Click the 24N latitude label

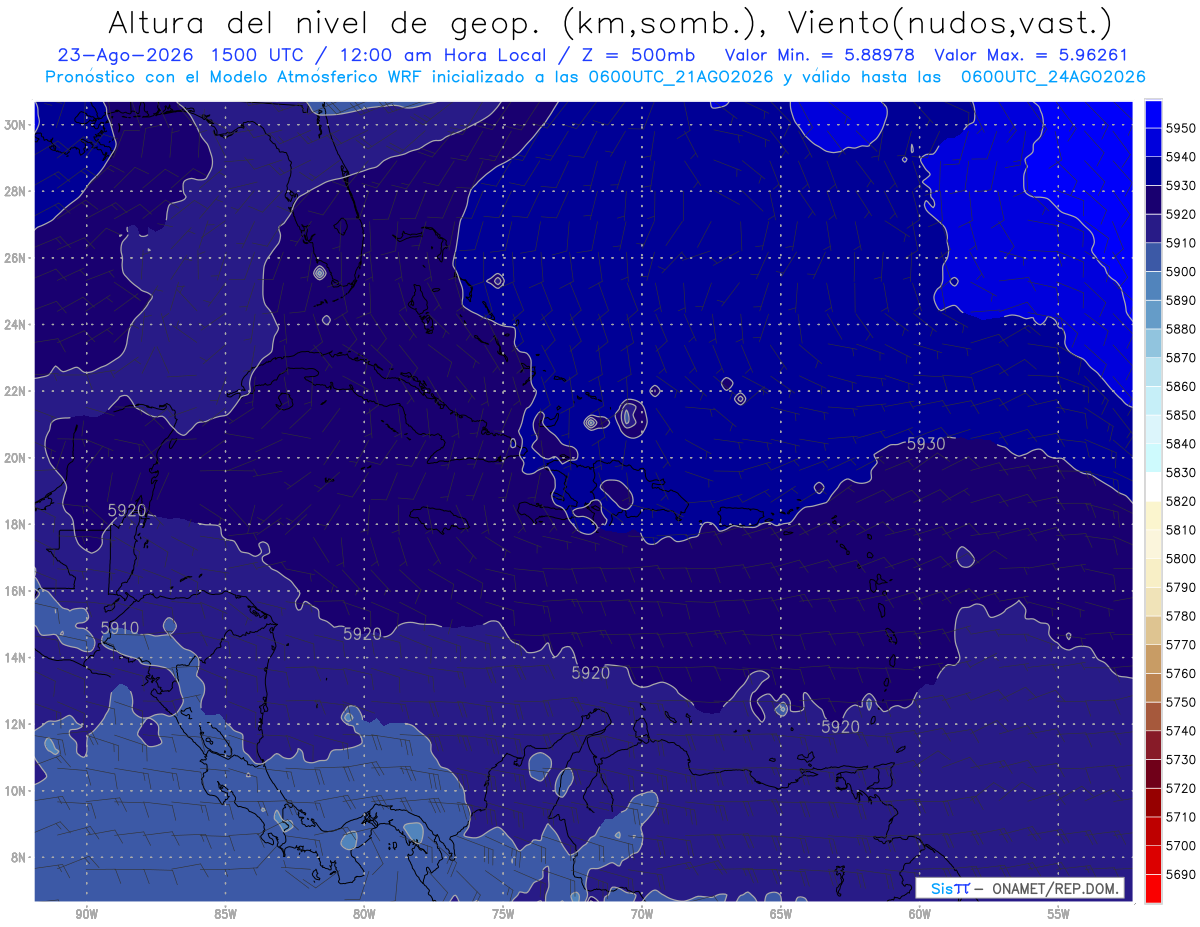pos(15,325)
